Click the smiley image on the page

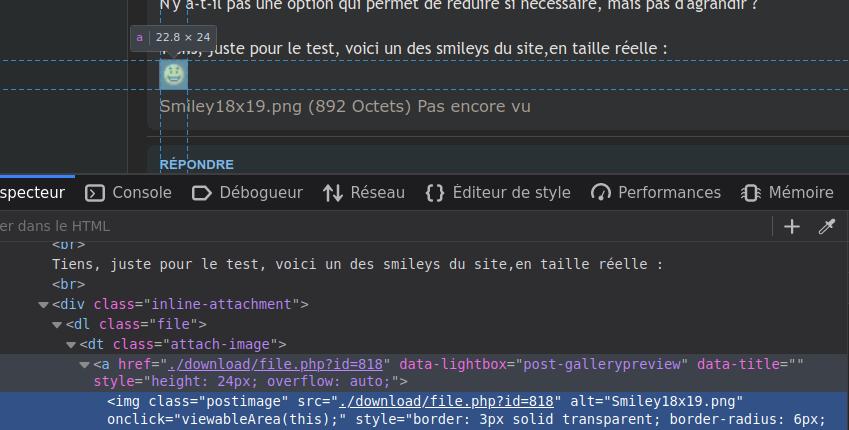coord(173,74)
